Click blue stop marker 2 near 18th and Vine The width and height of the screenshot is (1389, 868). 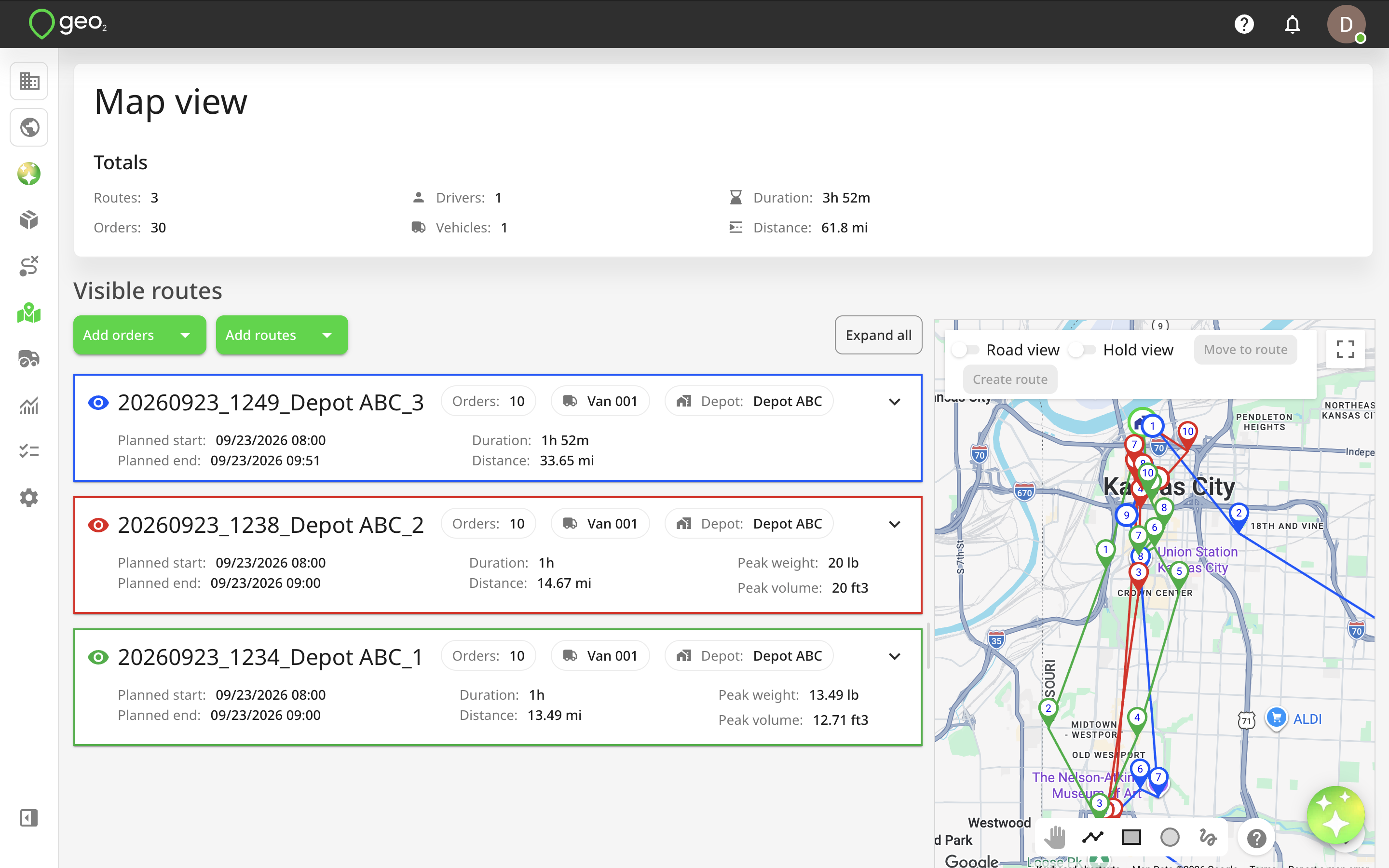coord(1239,515)
